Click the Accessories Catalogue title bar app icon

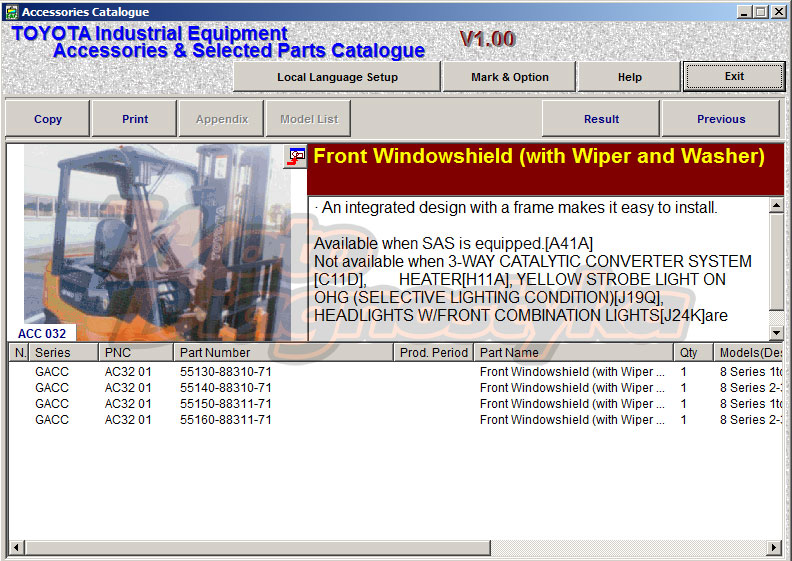(x=11, y=12)
